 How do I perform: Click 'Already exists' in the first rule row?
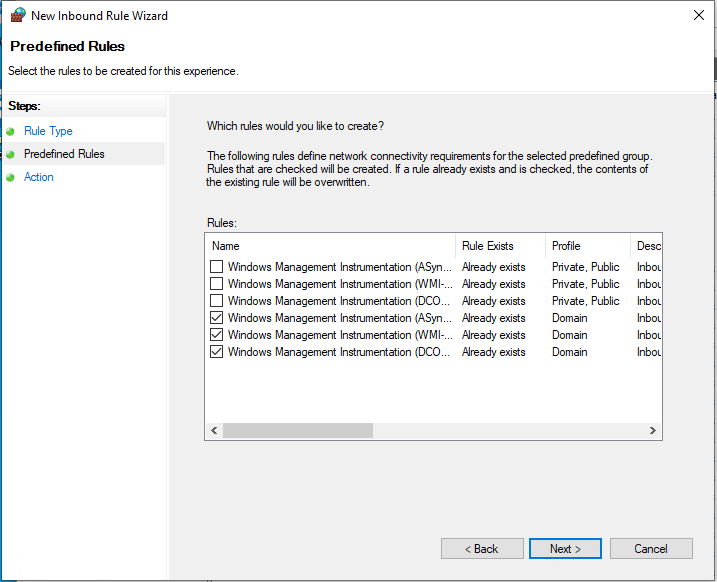[x=493, y=267]
